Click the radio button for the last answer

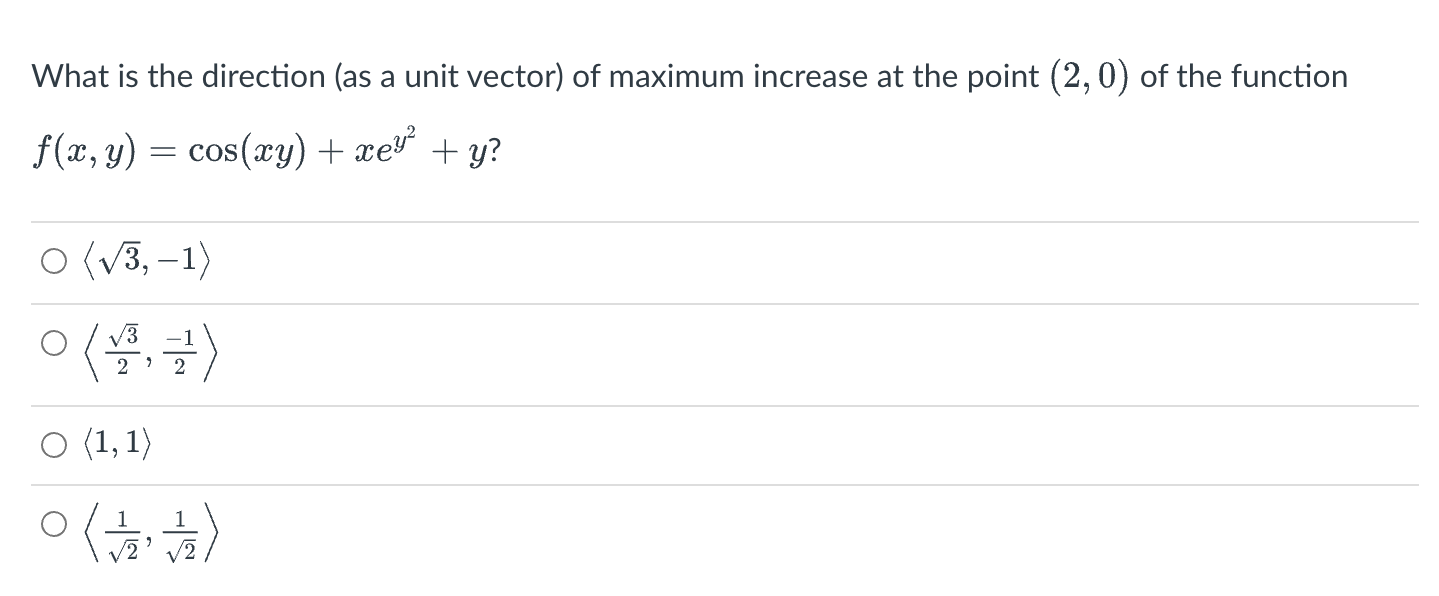click(x=53, y=523)
